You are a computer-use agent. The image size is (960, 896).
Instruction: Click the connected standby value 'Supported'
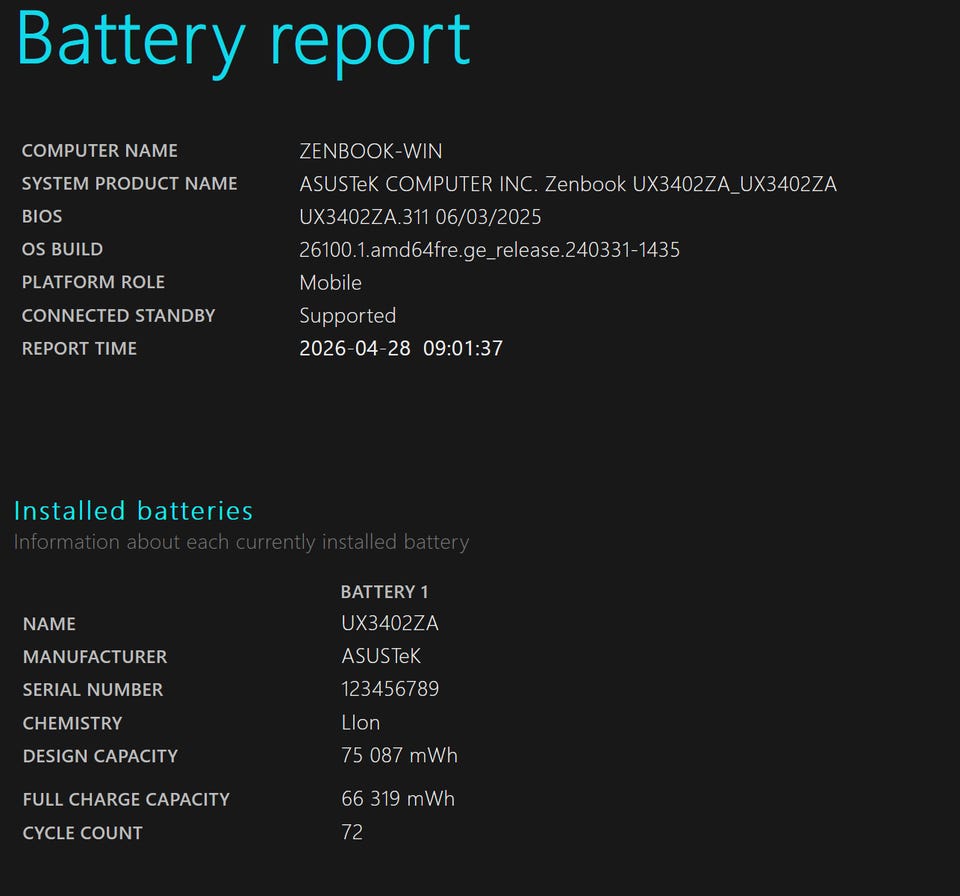pyautogui.click(x=348, y=316)
